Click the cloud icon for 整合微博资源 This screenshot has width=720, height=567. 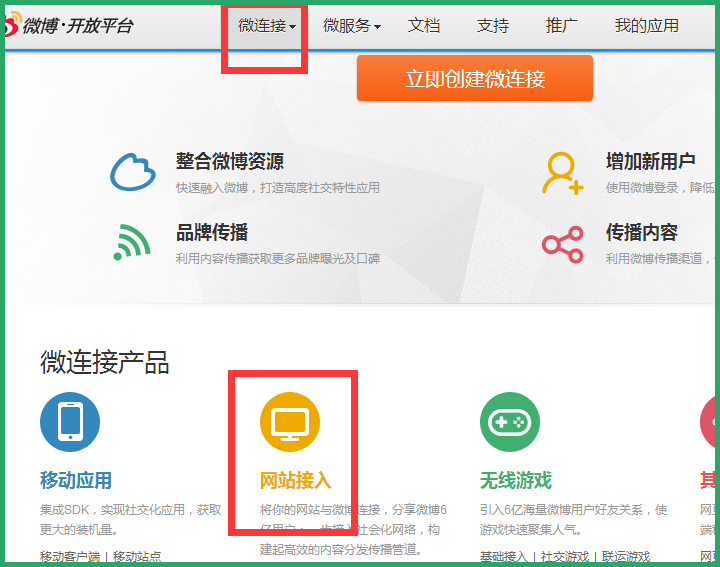(133, 172)
